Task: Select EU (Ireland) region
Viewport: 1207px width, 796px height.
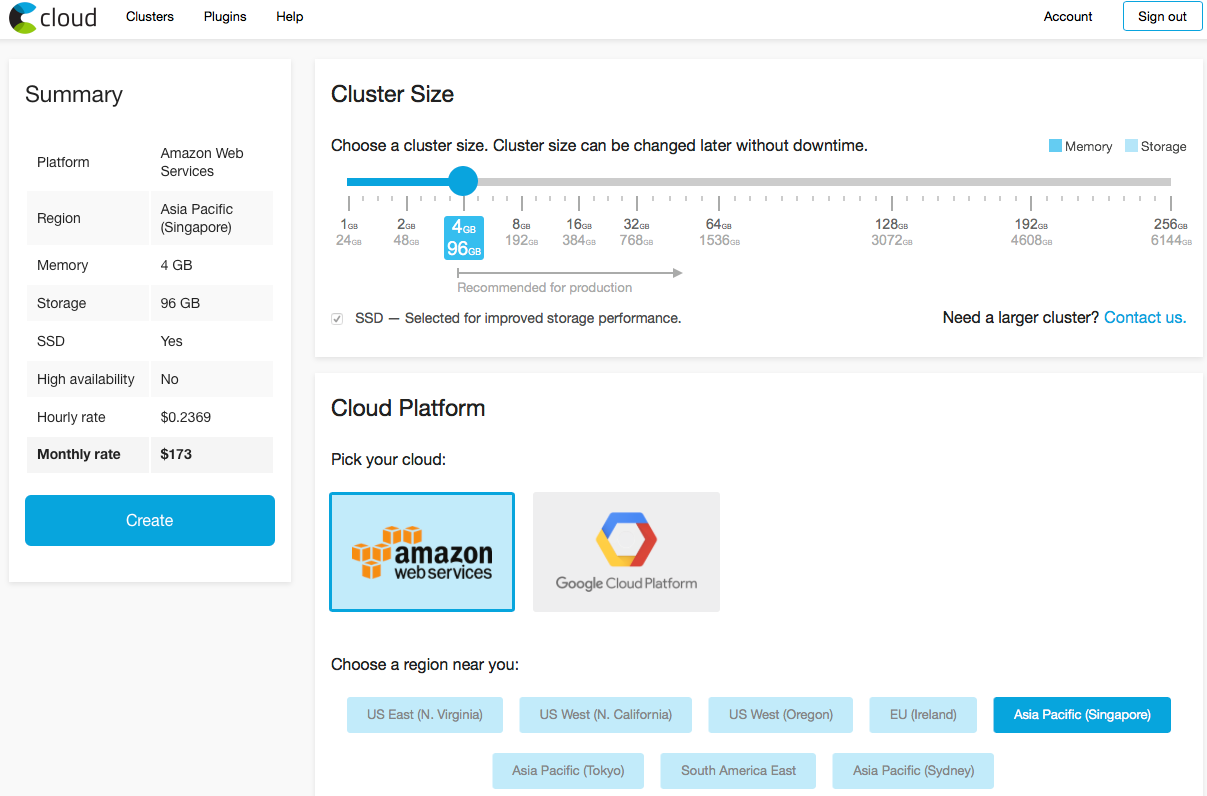Action: (923, 715)
